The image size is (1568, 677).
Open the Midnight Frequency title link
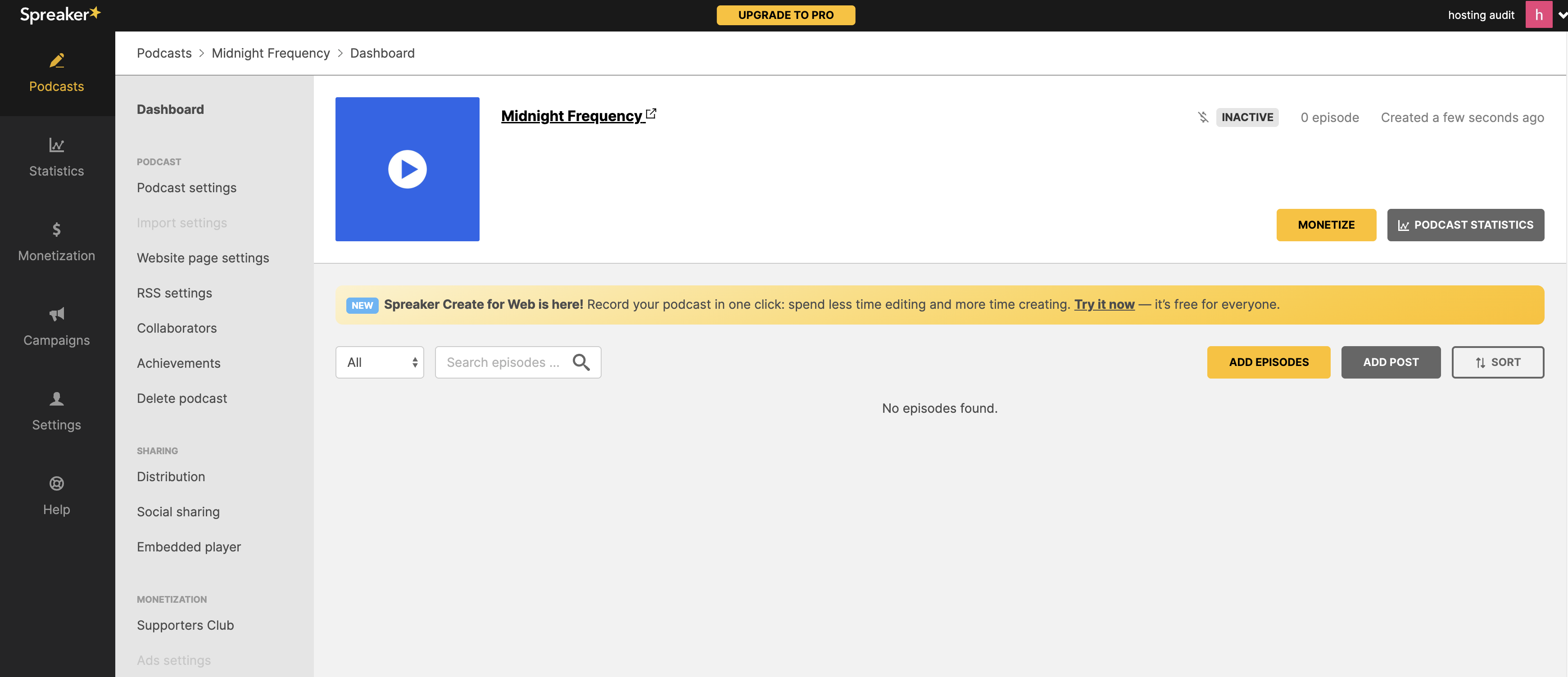click(x=571, y=116)
